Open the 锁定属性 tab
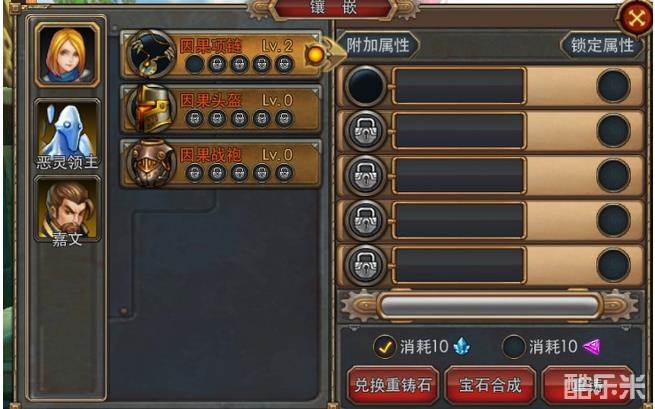Screen dimensions: 655x409 (602, 45)
